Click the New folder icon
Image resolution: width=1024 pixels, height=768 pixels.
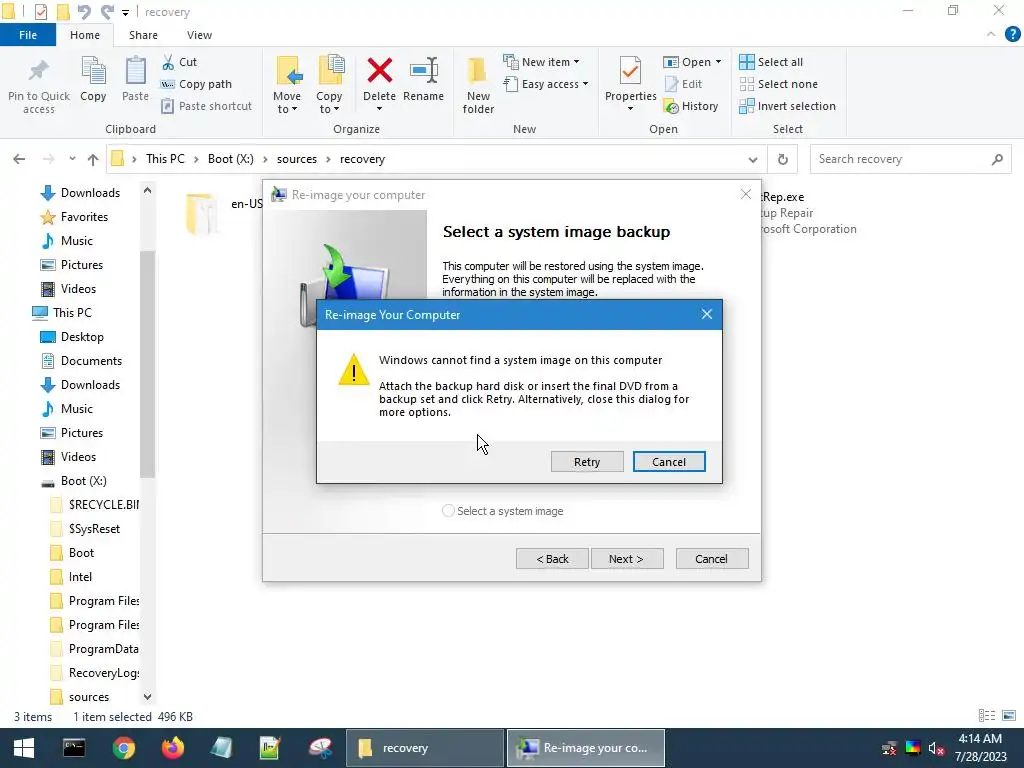click(477, 71)
